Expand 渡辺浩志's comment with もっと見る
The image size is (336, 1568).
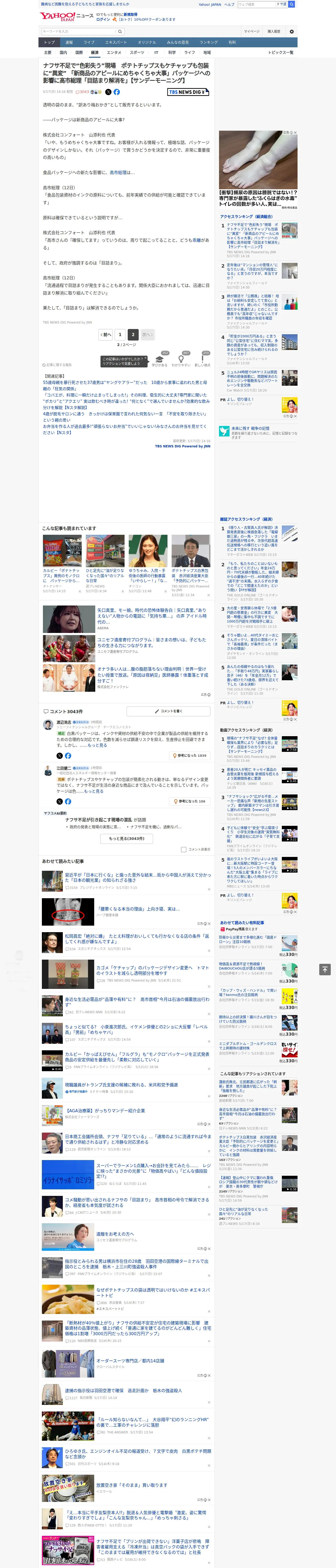coord(98,745)
